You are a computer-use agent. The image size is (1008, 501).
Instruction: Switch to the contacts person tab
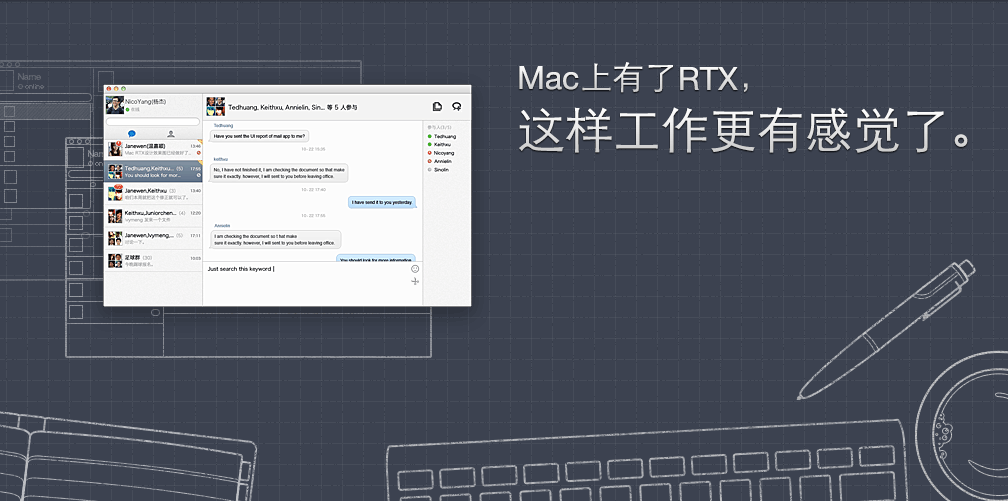[171, 133]
